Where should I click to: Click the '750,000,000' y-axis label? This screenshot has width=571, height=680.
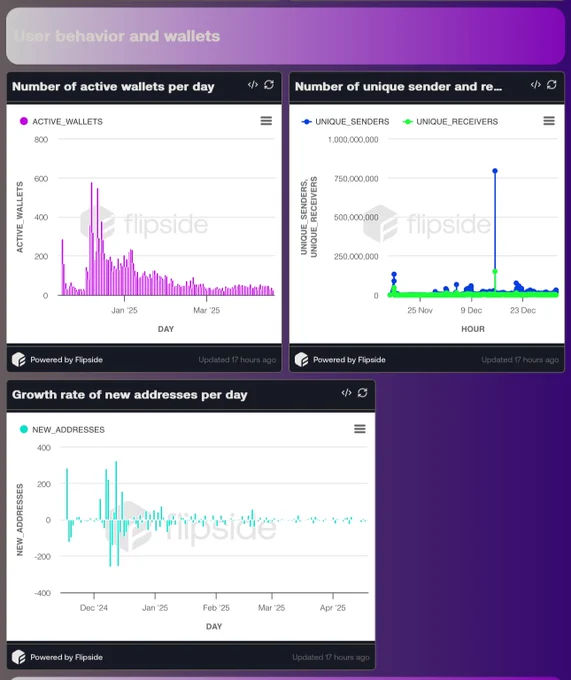pos(356,178)
